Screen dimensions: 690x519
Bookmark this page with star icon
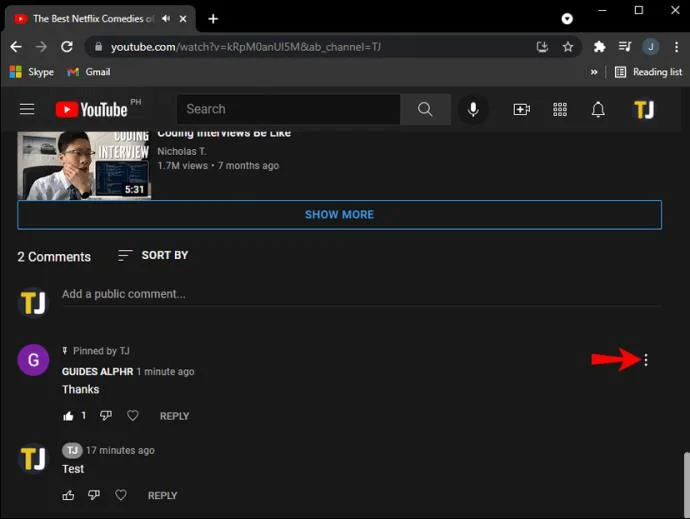(568, 47)
